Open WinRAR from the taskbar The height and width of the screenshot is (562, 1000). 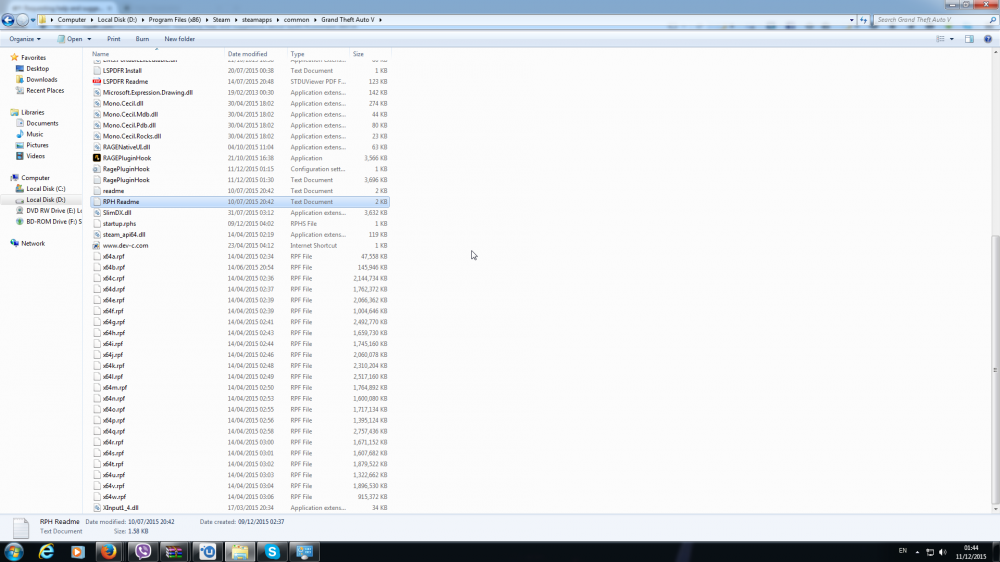[x=174, y=552]
